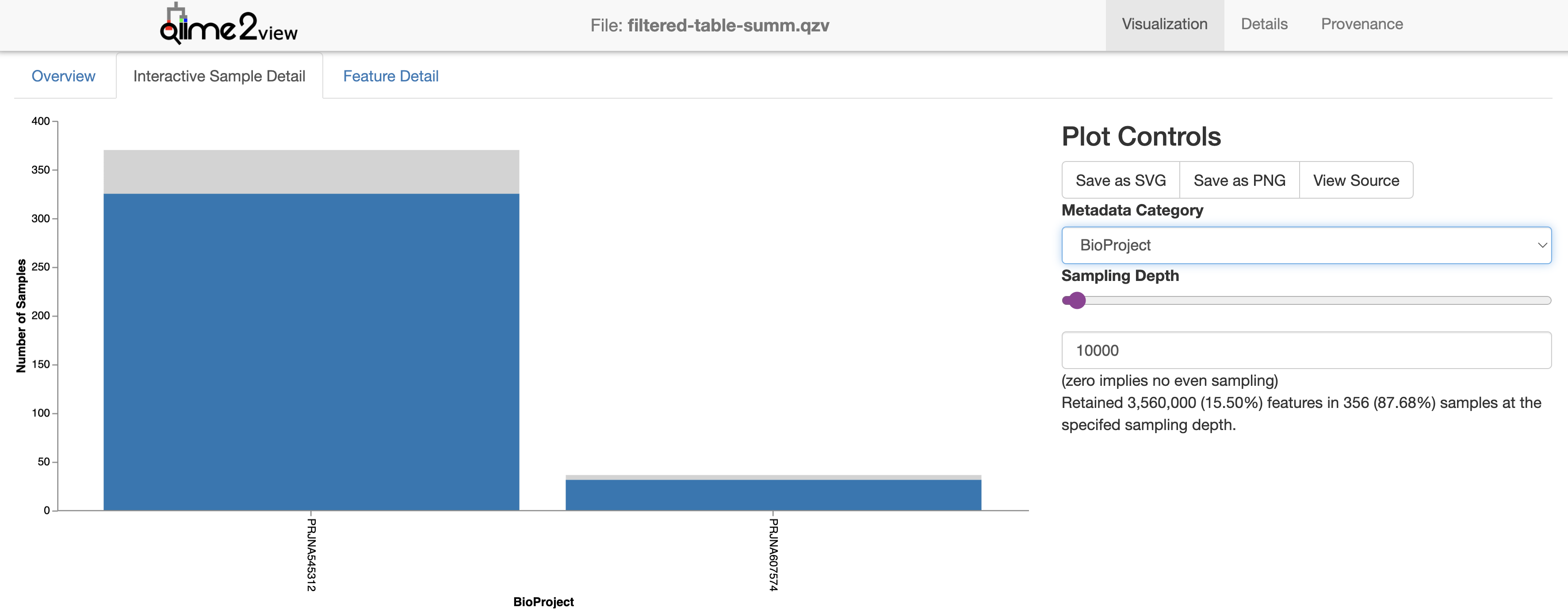1568x615 pixels.
Task: Click the PRJNA607574 axis label
Action: click(773, 554)
